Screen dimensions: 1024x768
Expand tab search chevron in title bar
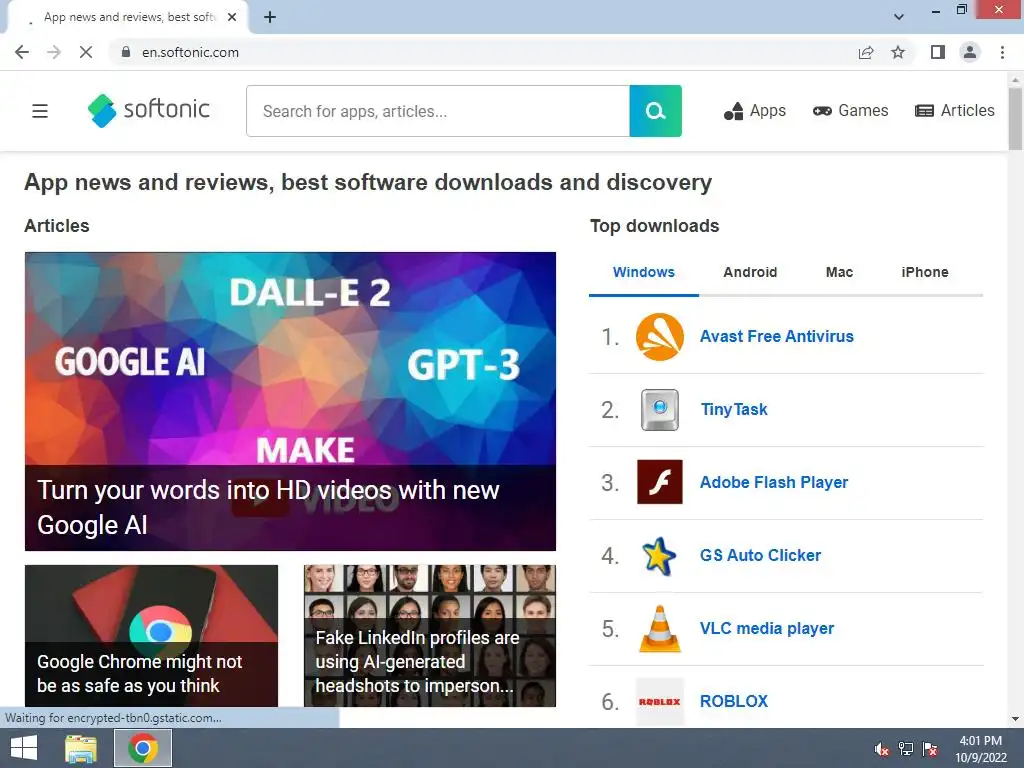[x=899, y=17]
